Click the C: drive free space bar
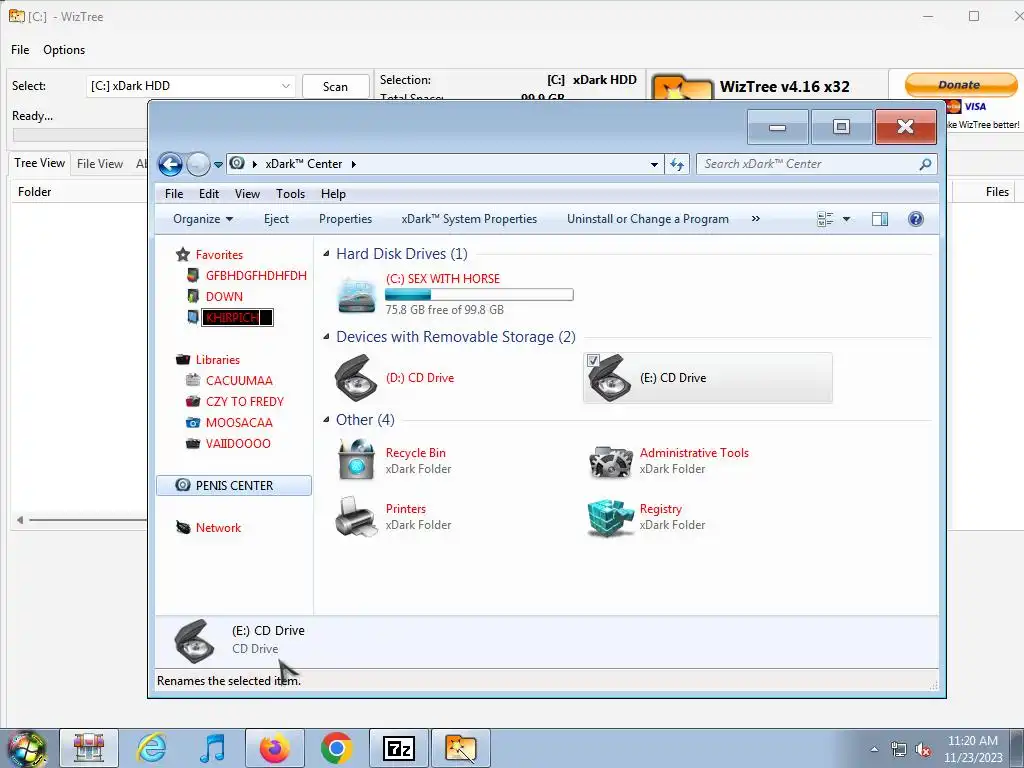This screenshot has height=768, width=1024. coord(479,295)
